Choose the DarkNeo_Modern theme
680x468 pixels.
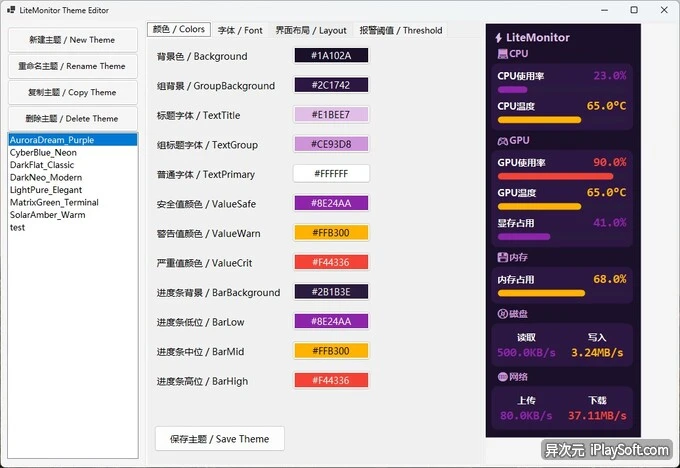pyautogui.click(x=73, y=177)
